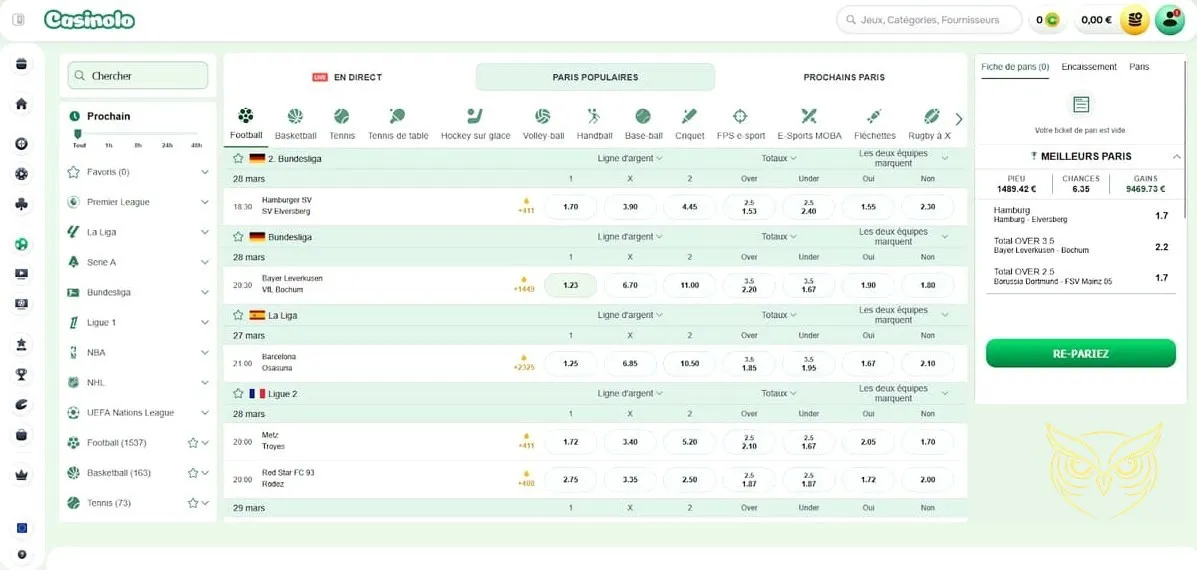Select the Basketball sport icon
Image resolution: width=1197 pixels, height=570 pixels.
coord(295,117)
